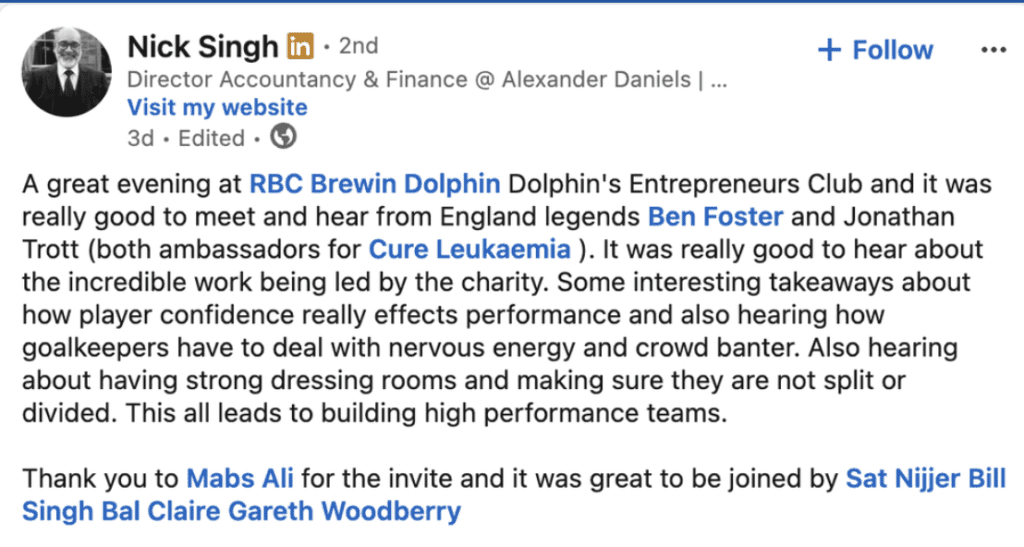Open Mabs Ali's tagged profile
The height and width of the screenshot is (547, 1024).
coord(239,478)
